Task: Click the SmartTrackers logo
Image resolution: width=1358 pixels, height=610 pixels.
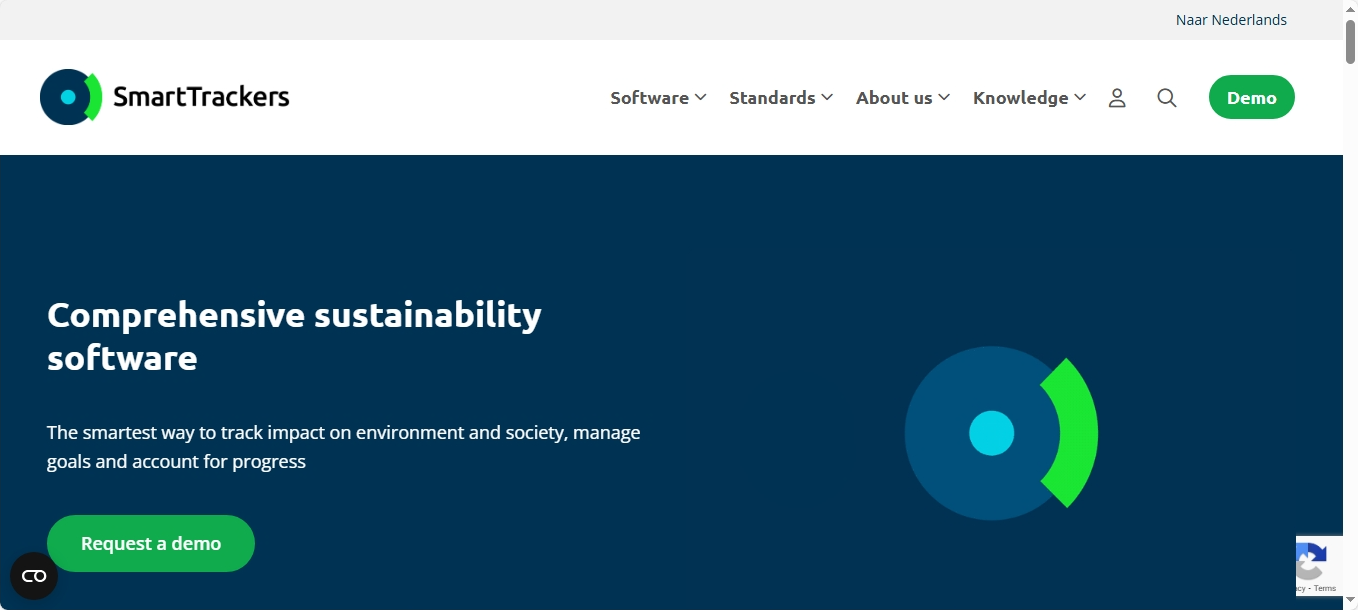Action: (165, 97)
